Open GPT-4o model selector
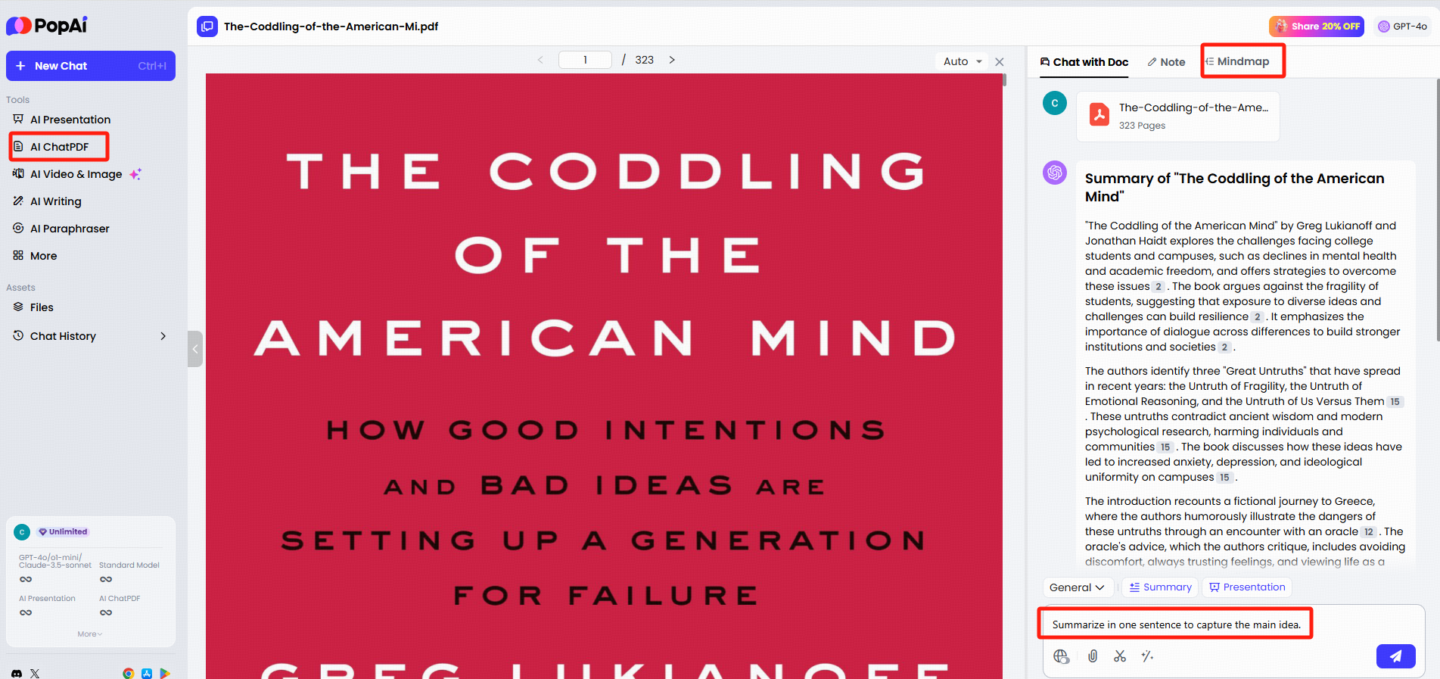The width and height of the screenshot is (1440, 679). (x=1402, y=26)
